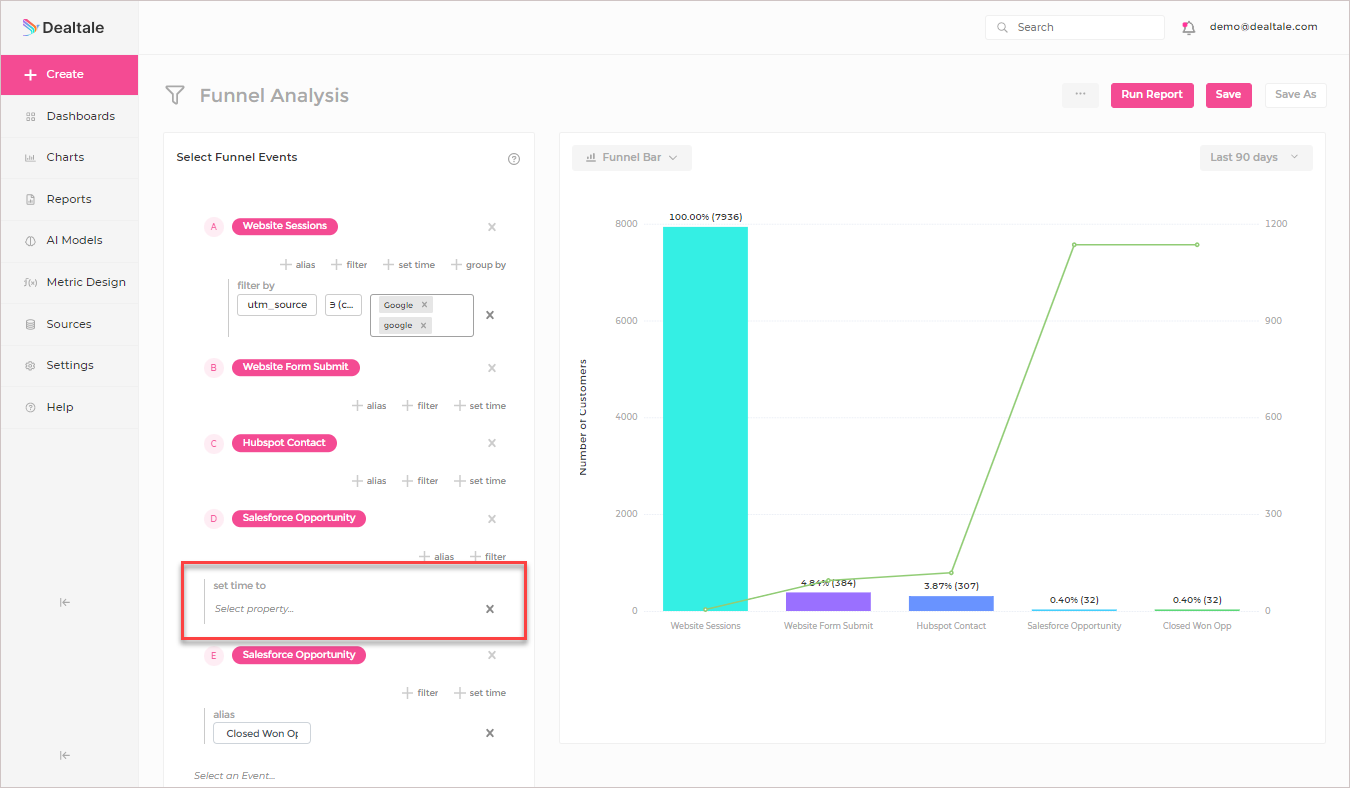
Task: Add filter to Website Sessions
Action: pos(349,265)
